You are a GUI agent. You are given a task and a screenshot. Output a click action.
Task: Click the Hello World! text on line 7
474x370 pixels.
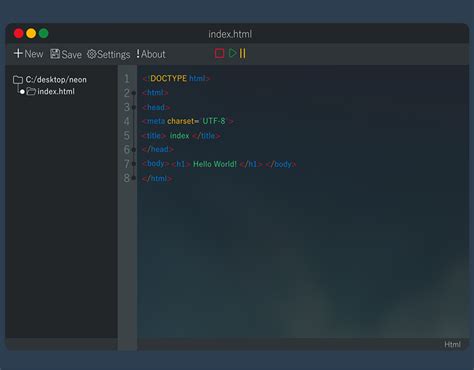click(215, 164)
